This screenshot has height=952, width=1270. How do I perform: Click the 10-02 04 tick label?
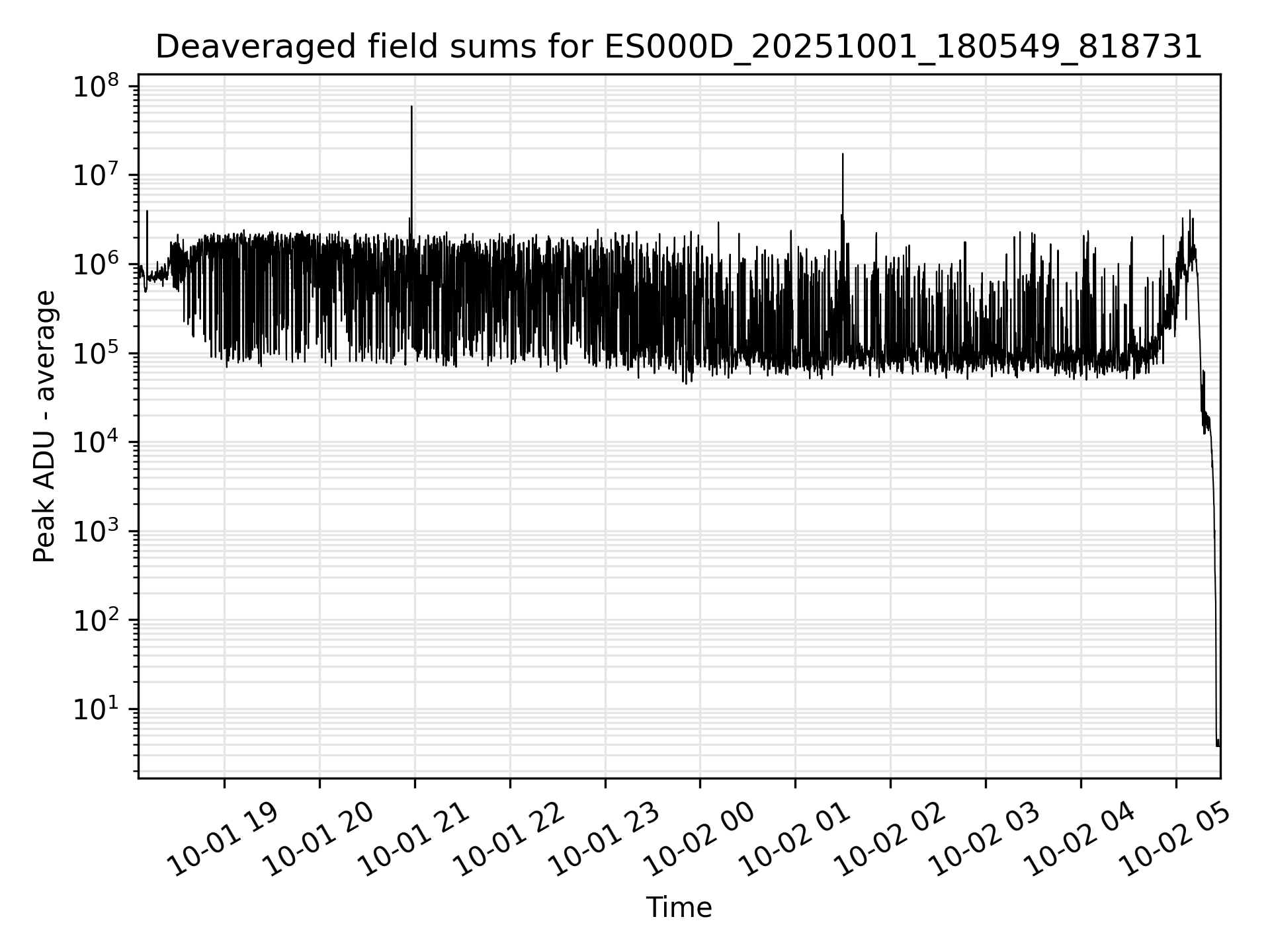(x=1080, y=838)
